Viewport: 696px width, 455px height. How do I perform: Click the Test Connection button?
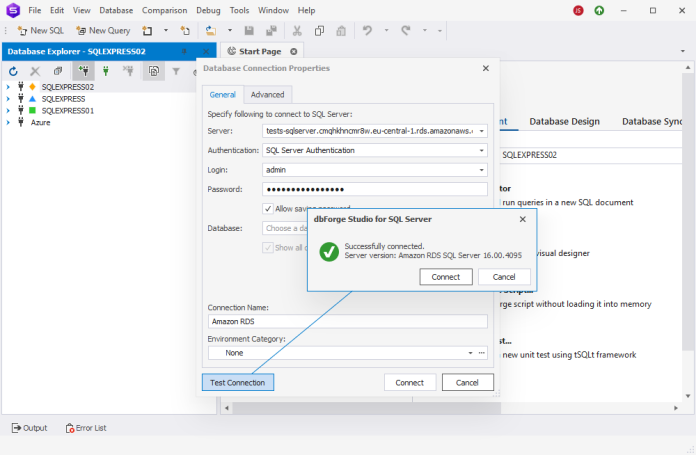point(237,383)
